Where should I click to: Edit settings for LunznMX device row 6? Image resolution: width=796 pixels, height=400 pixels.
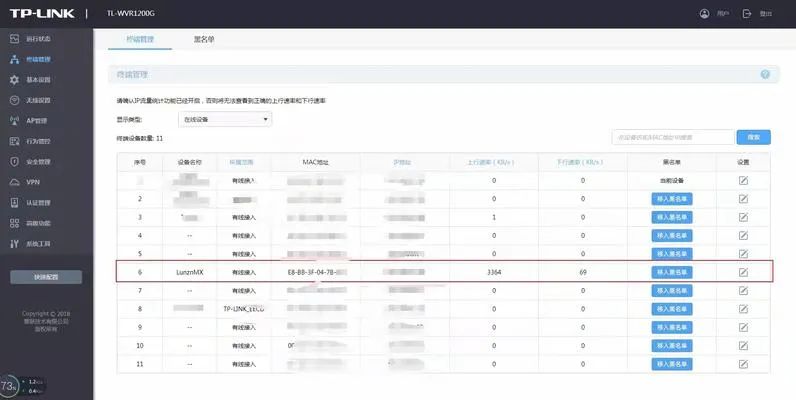pyautogui.click(x=743, y=273)
